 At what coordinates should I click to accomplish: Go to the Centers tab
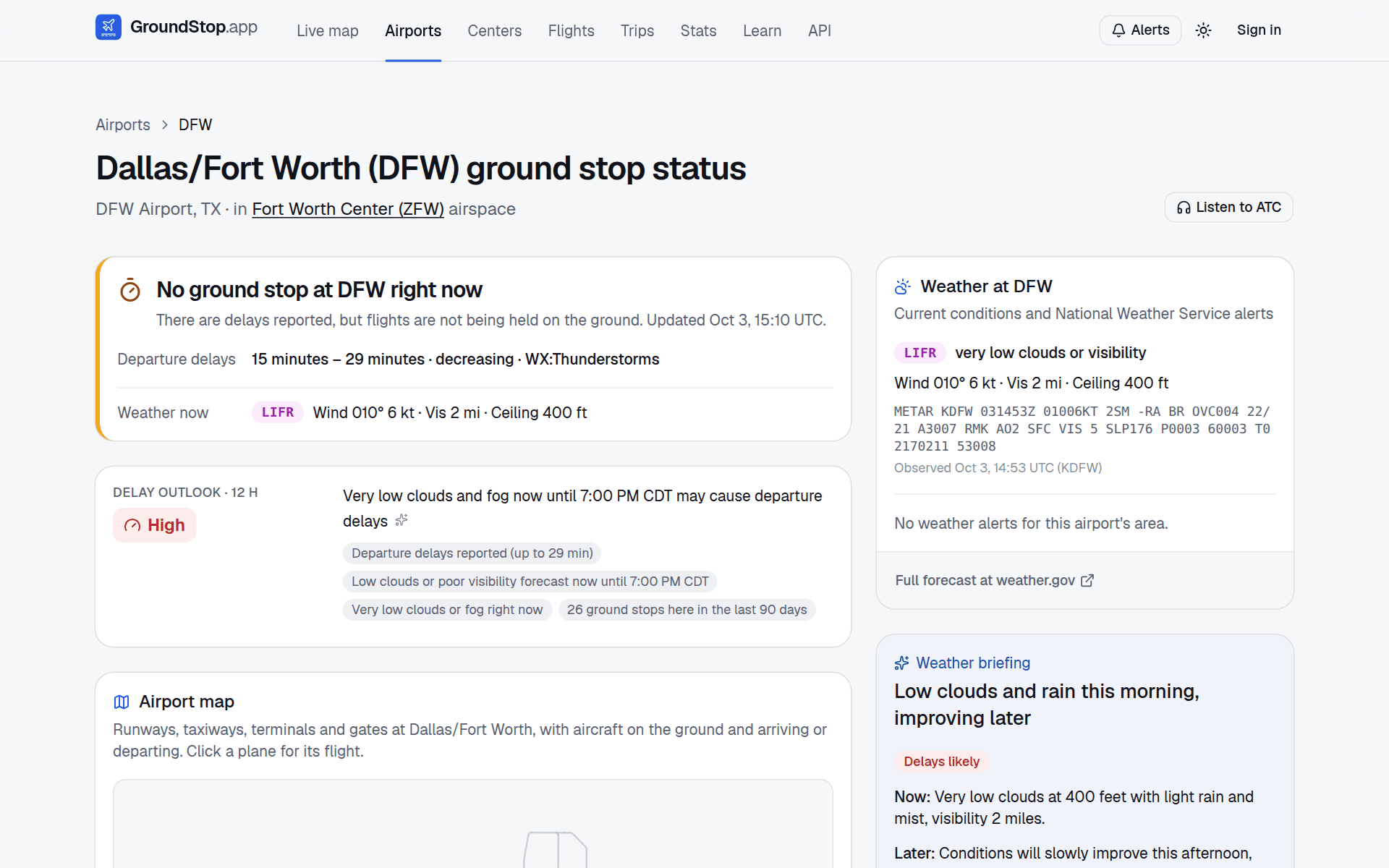coord(495,30)
